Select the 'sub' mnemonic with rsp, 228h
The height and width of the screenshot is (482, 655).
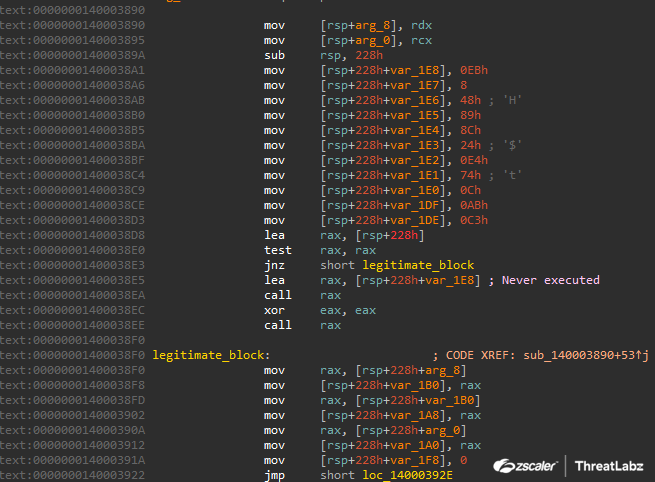(274, 57)
